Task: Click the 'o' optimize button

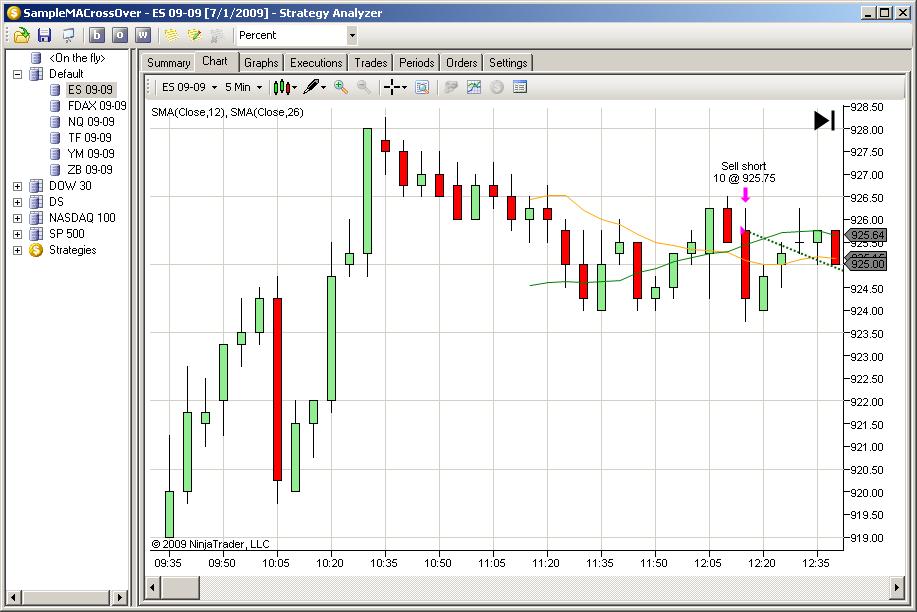Action: click(120, 36)
